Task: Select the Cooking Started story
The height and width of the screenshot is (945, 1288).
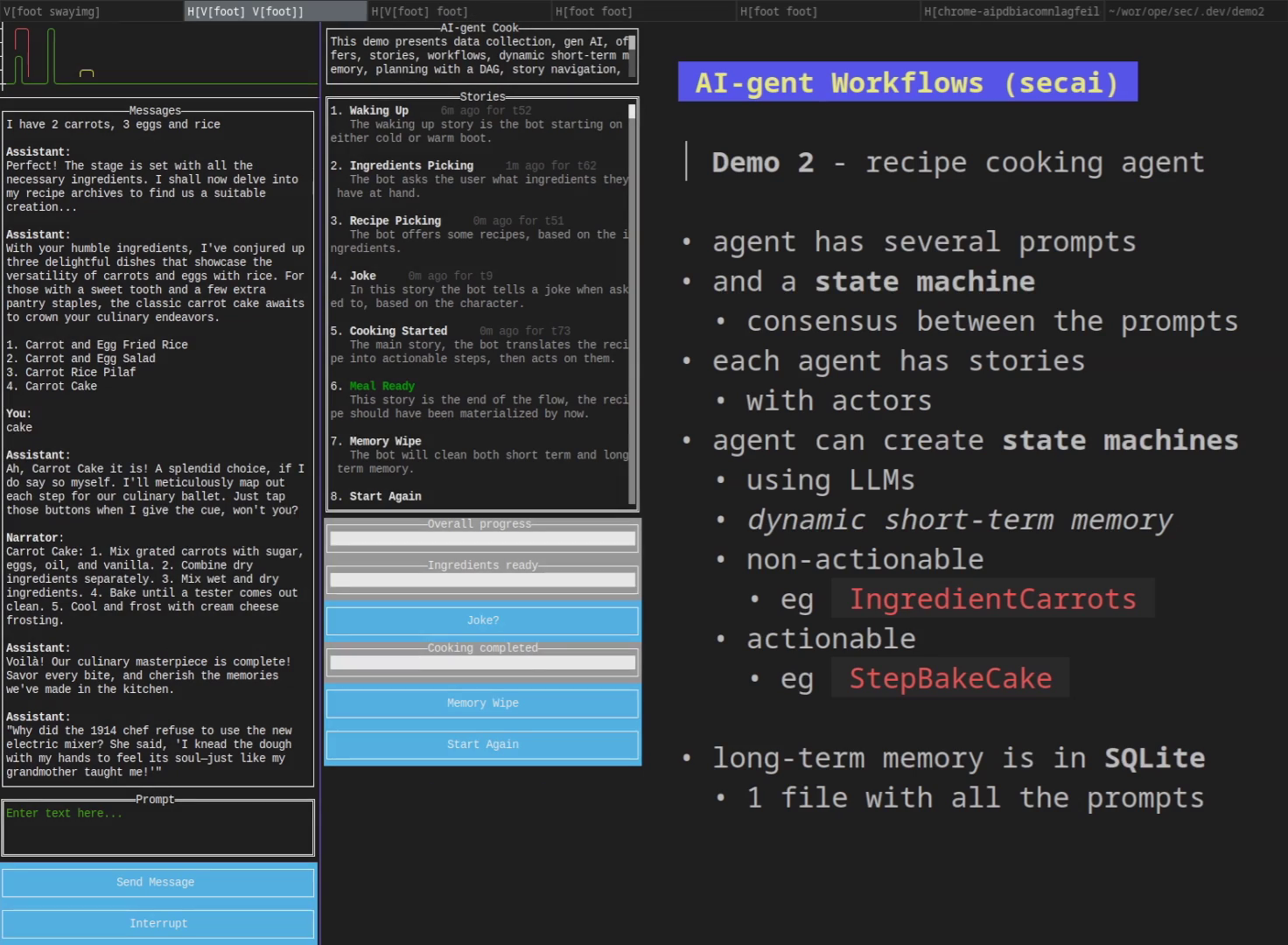Action: click(478, 345)
